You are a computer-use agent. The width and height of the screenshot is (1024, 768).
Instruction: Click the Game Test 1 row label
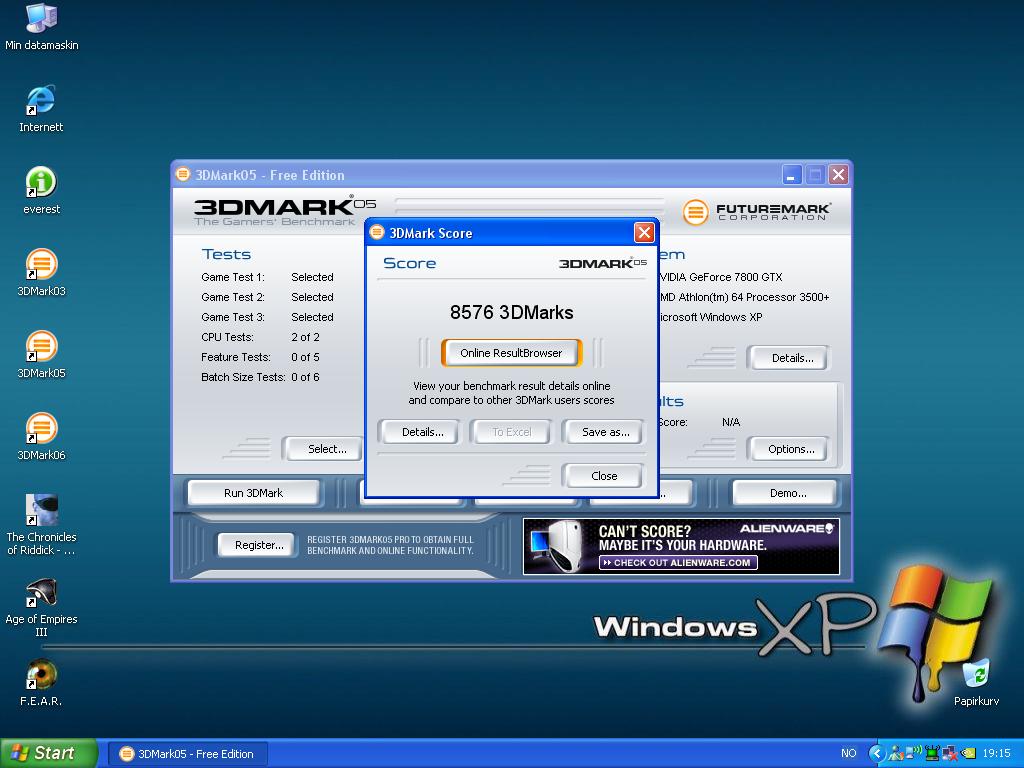(232, 277)
